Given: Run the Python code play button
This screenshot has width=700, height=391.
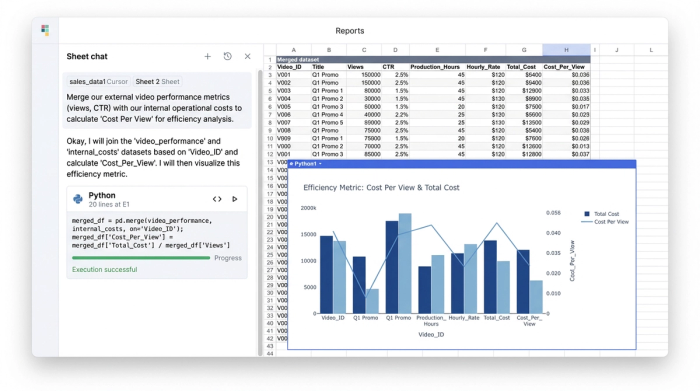Looking at the screenshot, I should (234, 199).
